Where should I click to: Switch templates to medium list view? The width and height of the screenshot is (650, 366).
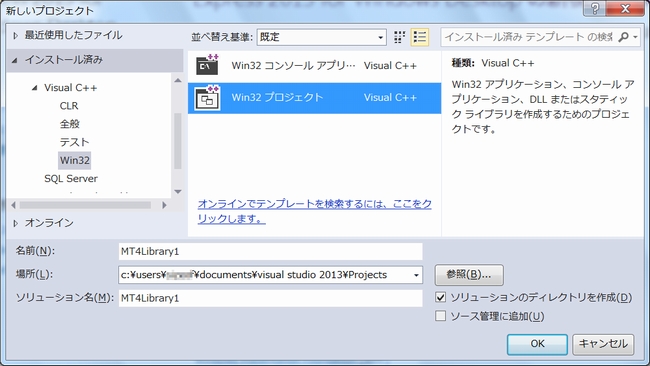(x=420, y=37)
